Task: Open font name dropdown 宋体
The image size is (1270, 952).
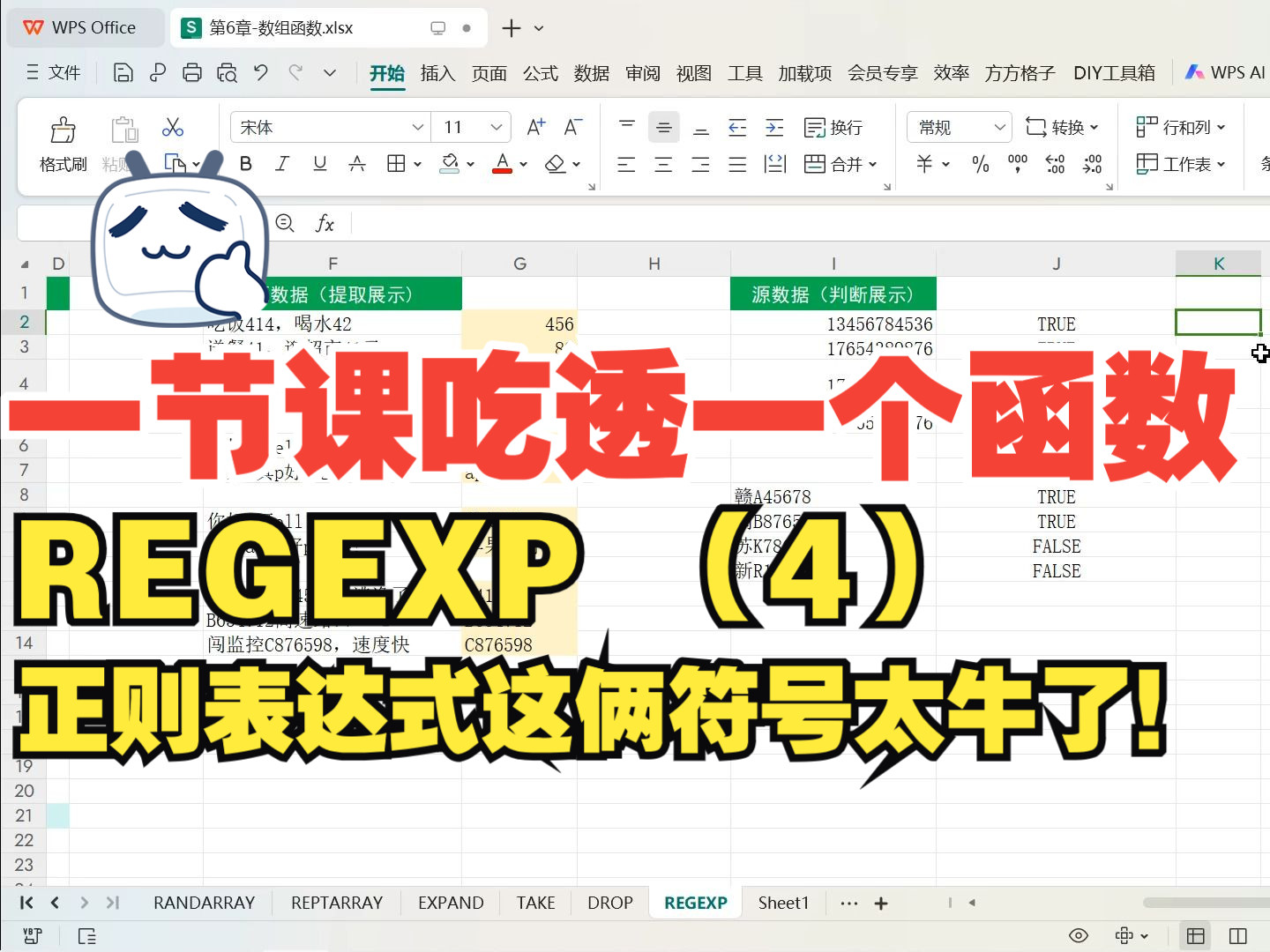Action: pyautogui.click(x=417, y=128)
